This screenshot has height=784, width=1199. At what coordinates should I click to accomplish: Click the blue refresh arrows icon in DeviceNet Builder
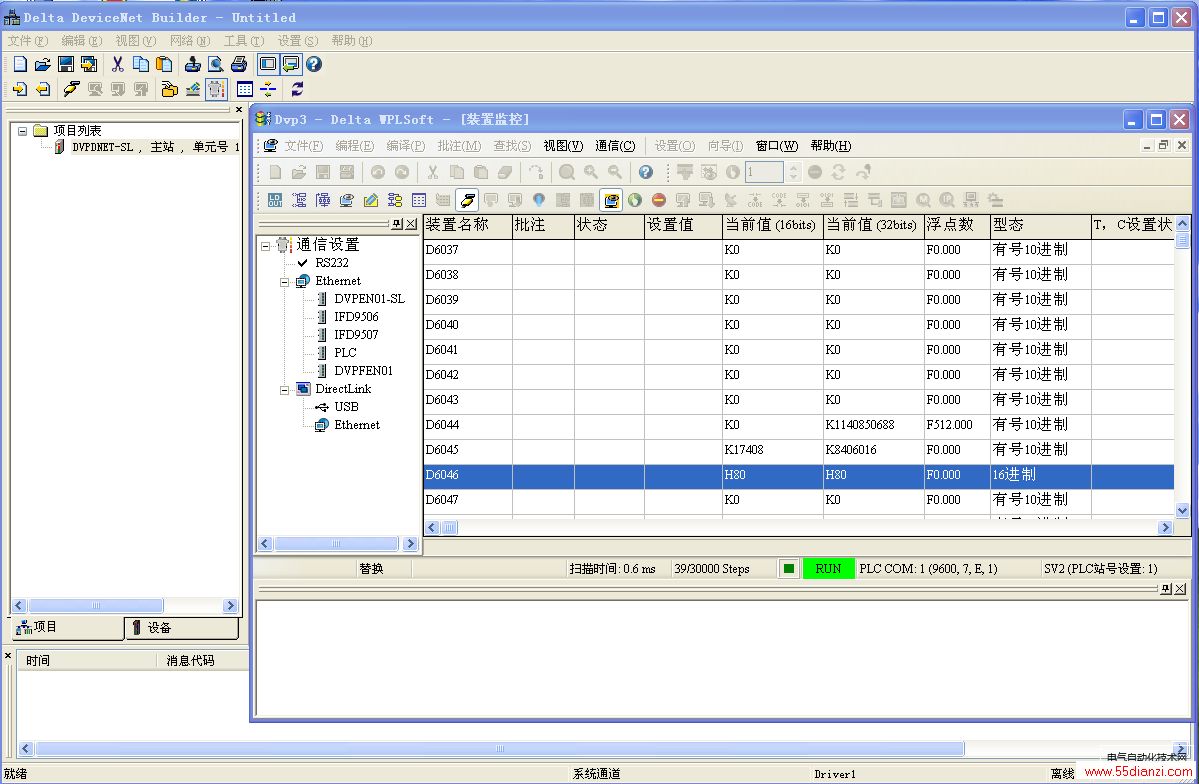tap(297, 89)
